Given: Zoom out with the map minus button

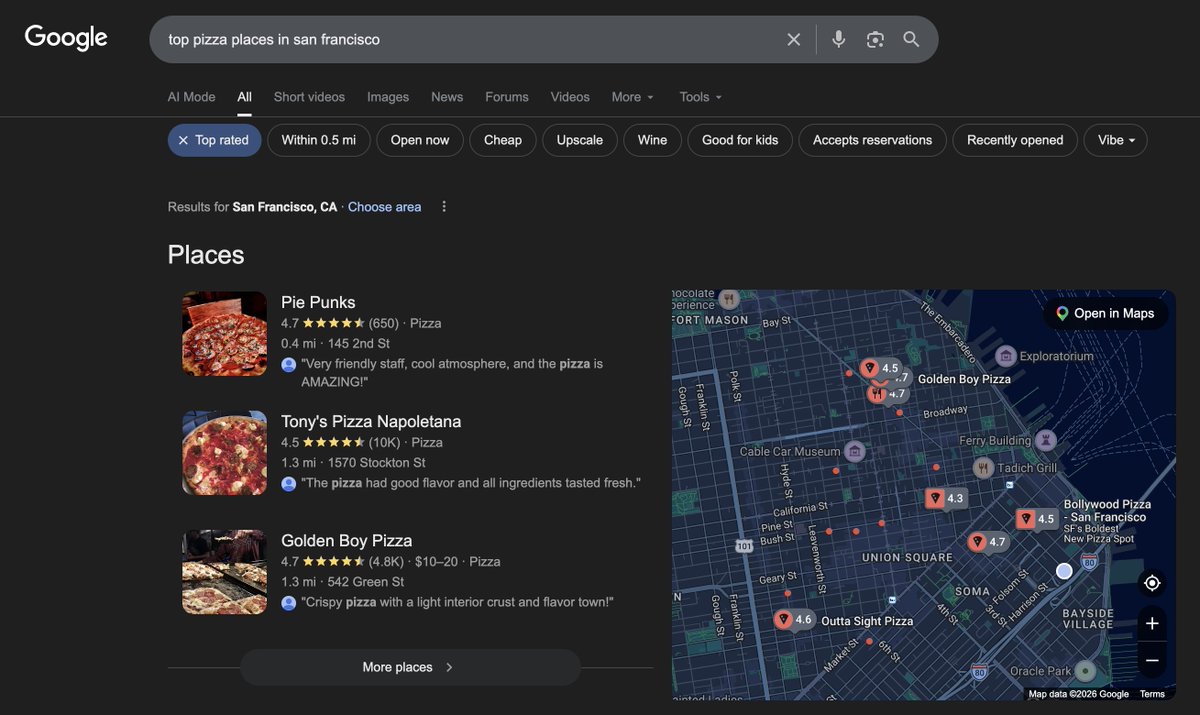Looking at the screenshot, I should click(x=1152, y=660).
